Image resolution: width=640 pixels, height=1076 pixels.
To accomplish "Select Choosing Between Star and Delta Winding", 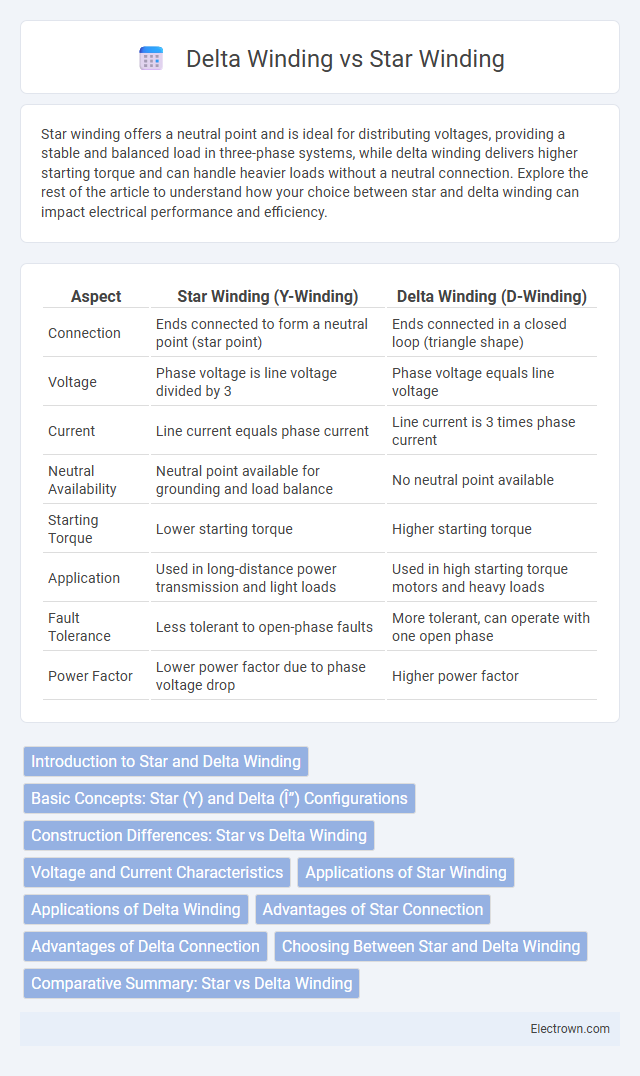I will [431, 947].
